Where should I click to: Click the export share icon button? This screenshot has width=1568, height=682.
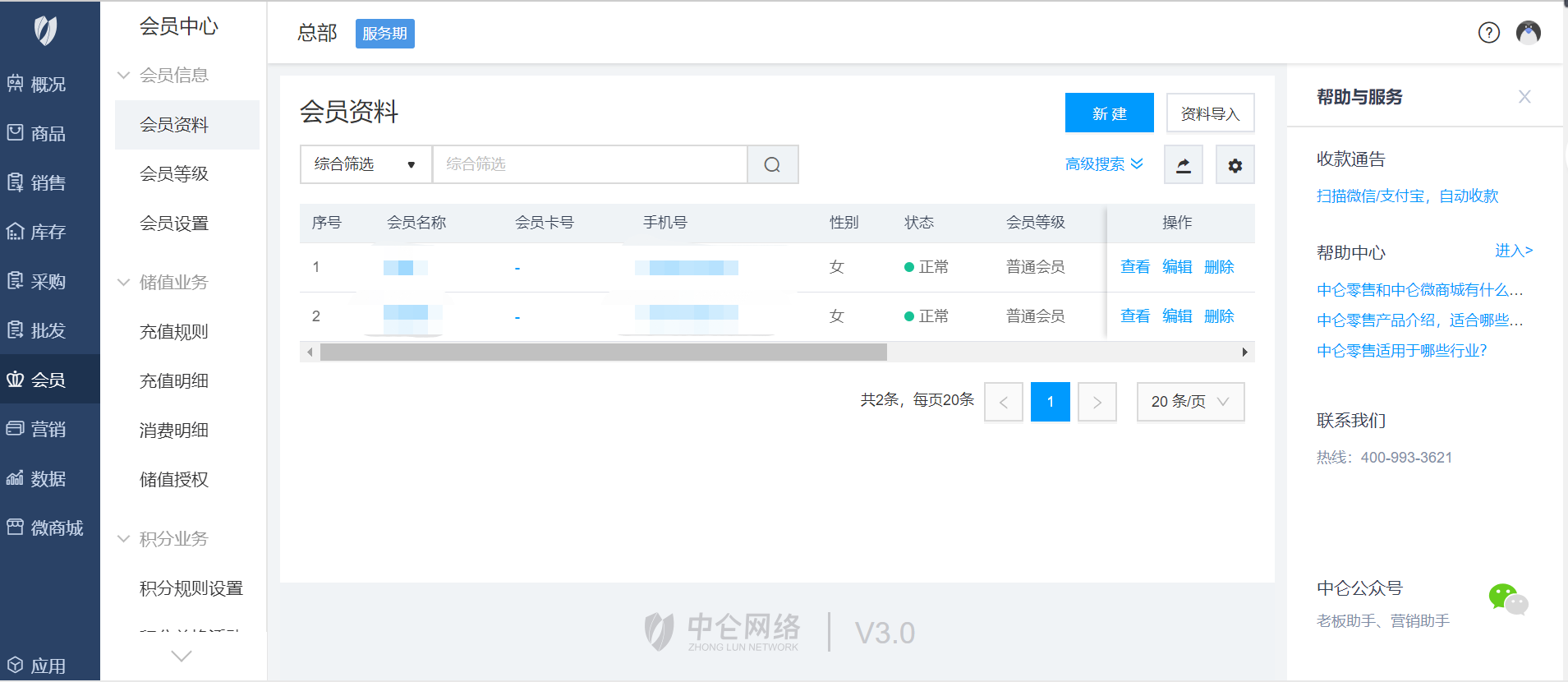click(x=1183, y=165)
